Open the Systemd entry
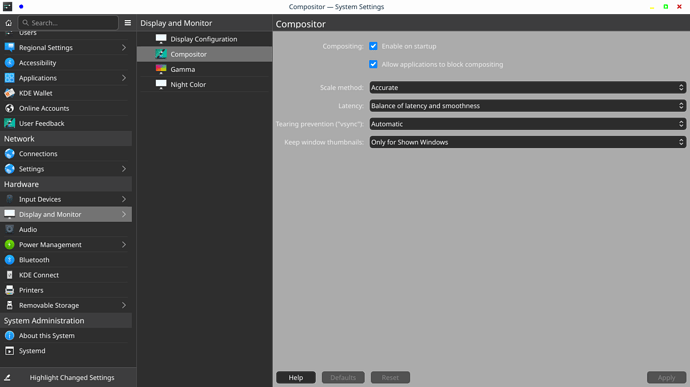 [66, 351]
